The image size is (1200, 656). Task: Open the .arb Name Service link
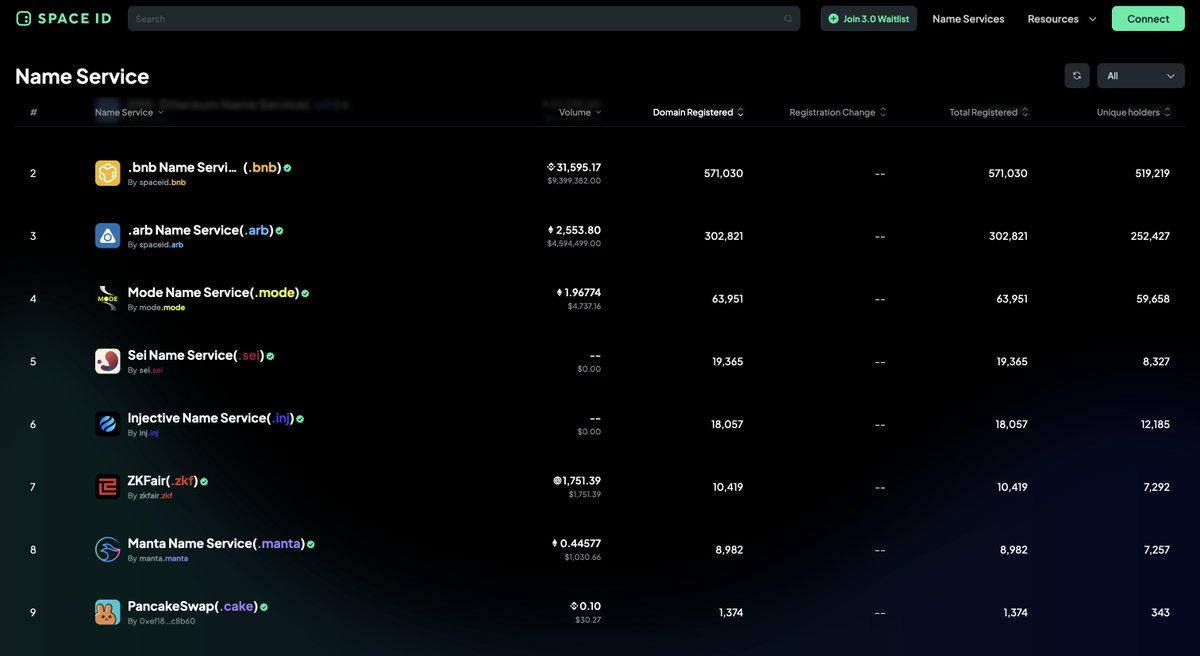pos(200,230)
